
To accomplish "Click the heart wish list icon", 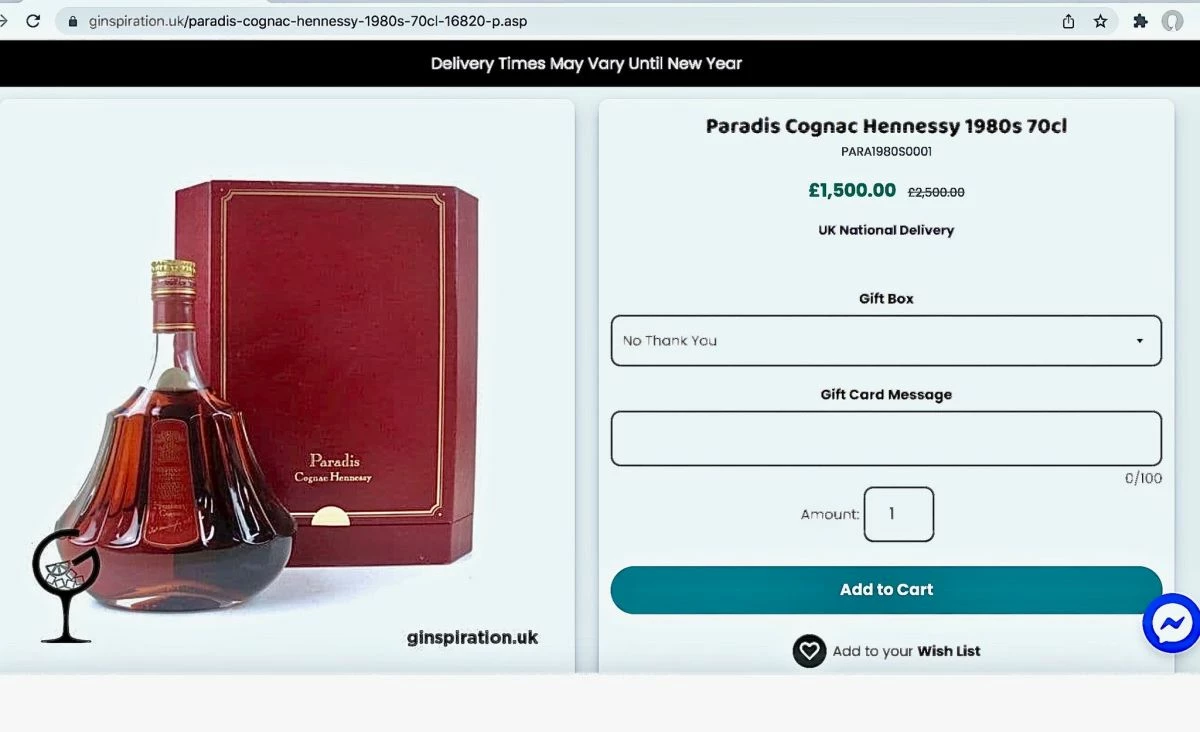I will pos(809,651).
